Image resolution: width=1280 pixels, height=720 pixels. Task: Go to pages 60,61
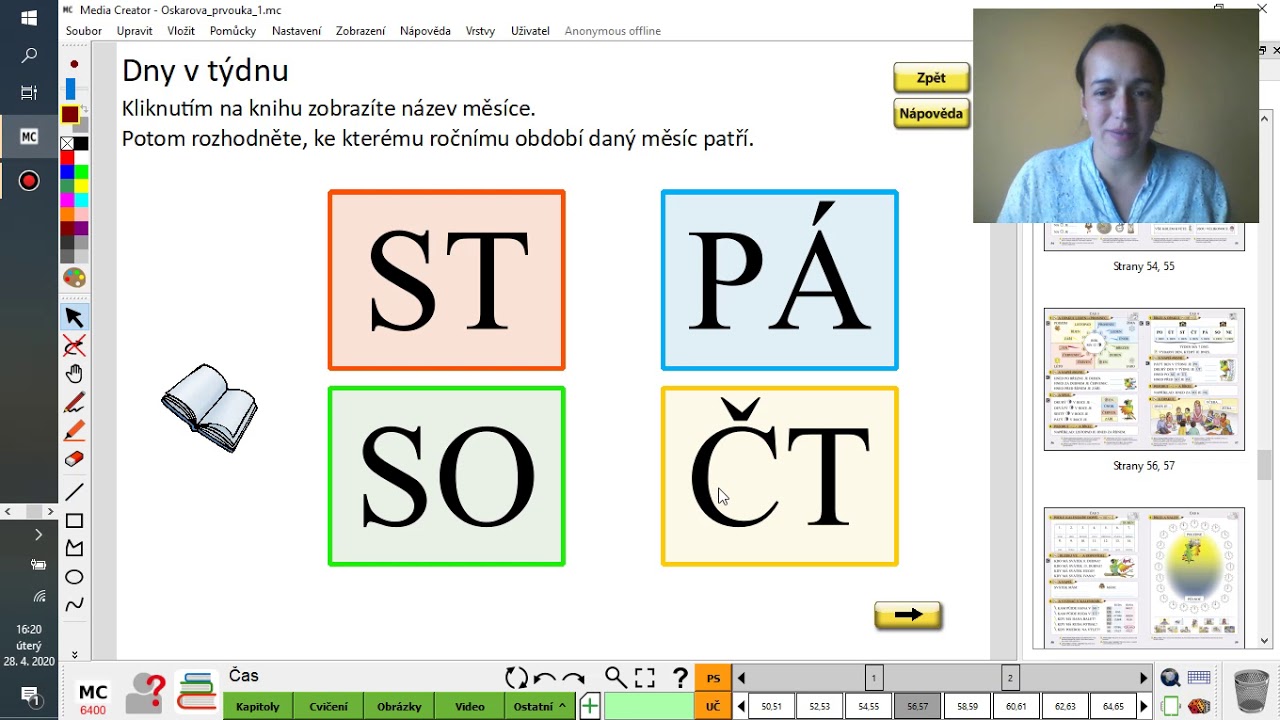(x=1016, y=706)
